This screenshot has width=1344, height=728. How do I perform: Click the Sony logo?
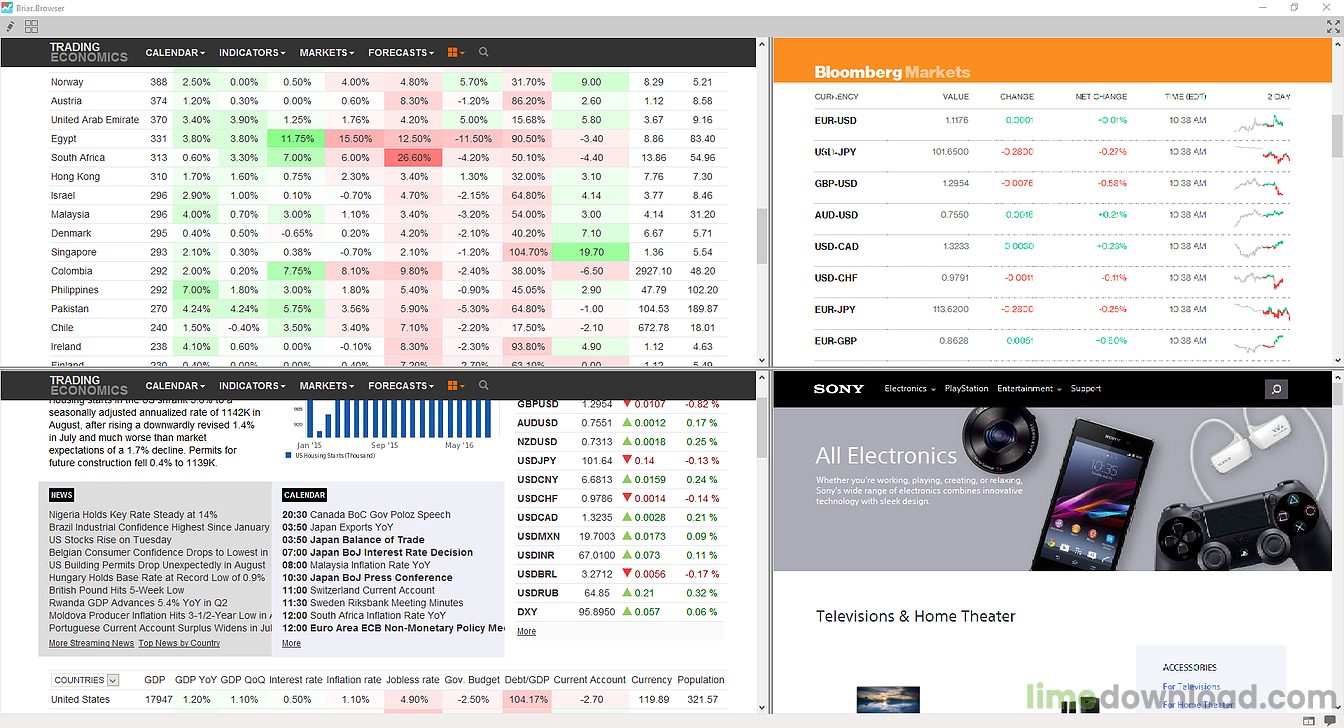point(838,389)
